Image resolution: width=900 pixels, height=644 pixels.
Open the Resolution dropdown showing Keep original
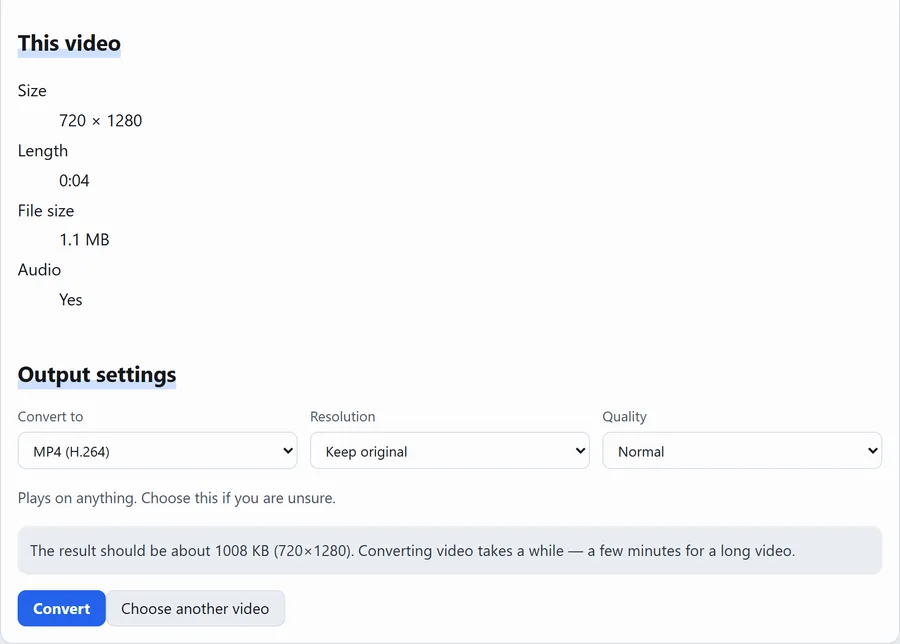pos(449,451)
